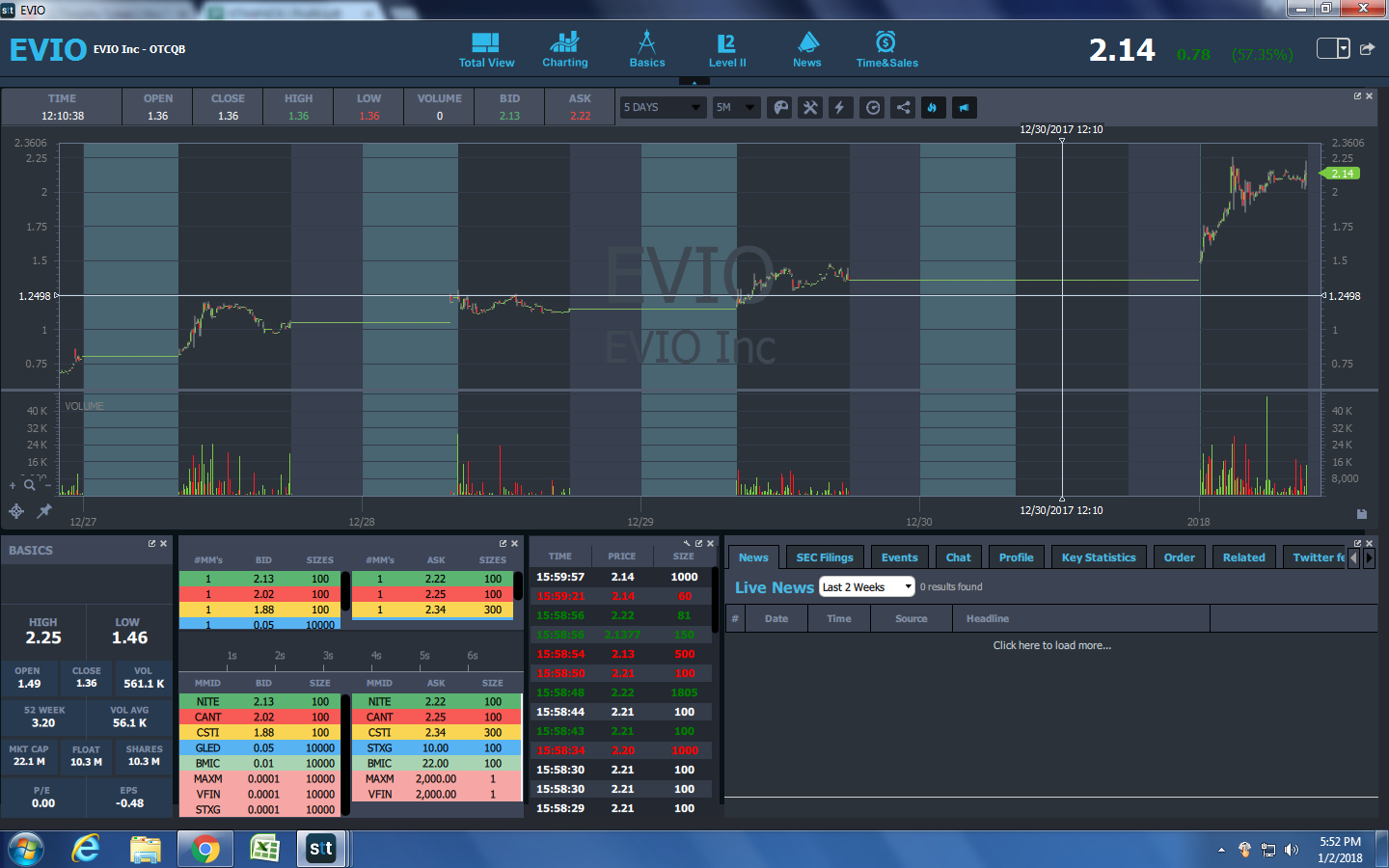The height and width of the screenshot is (868, 1389).
Task: Open the chart color palette settings
Action: pyautogui.click(x=780, y=107)
